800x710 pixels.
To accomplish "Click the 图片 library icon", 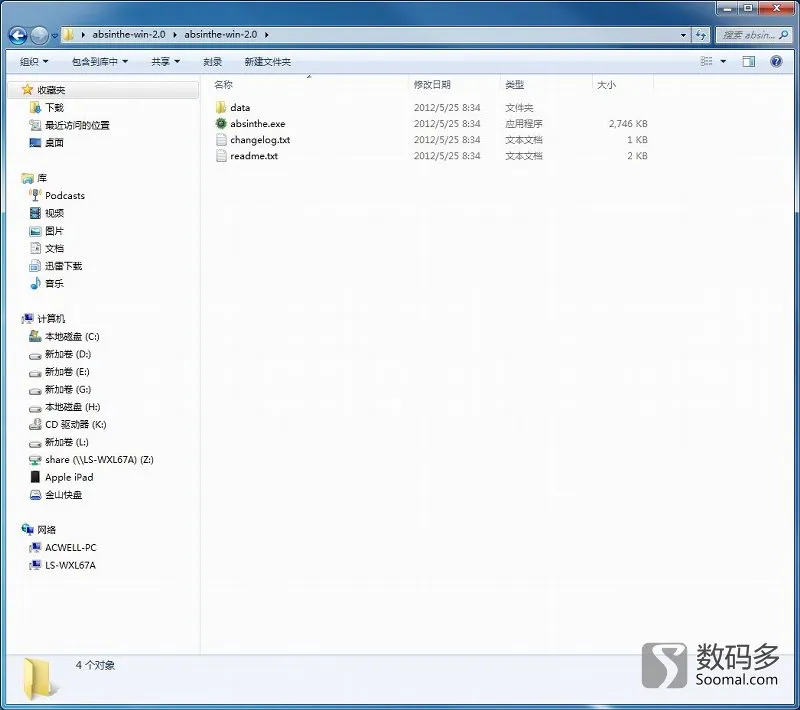I will [35, 231].
